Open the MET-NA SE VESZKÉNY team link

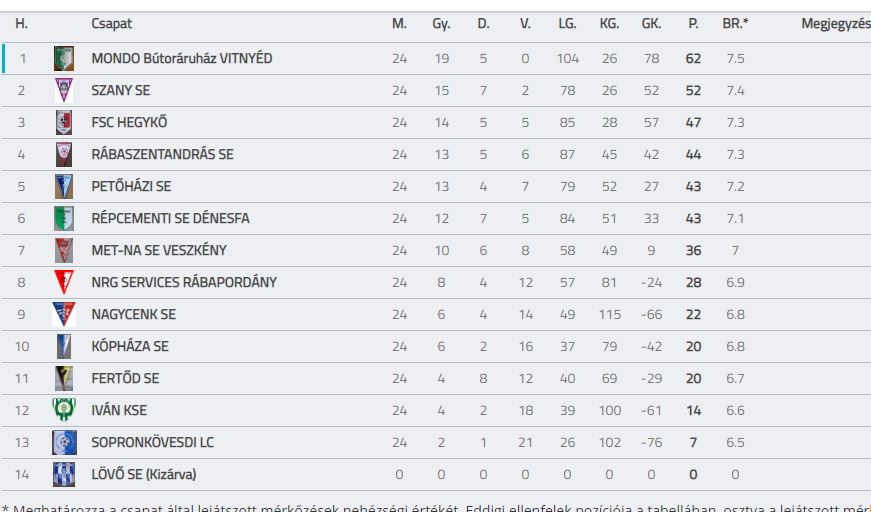click(159, 250)
